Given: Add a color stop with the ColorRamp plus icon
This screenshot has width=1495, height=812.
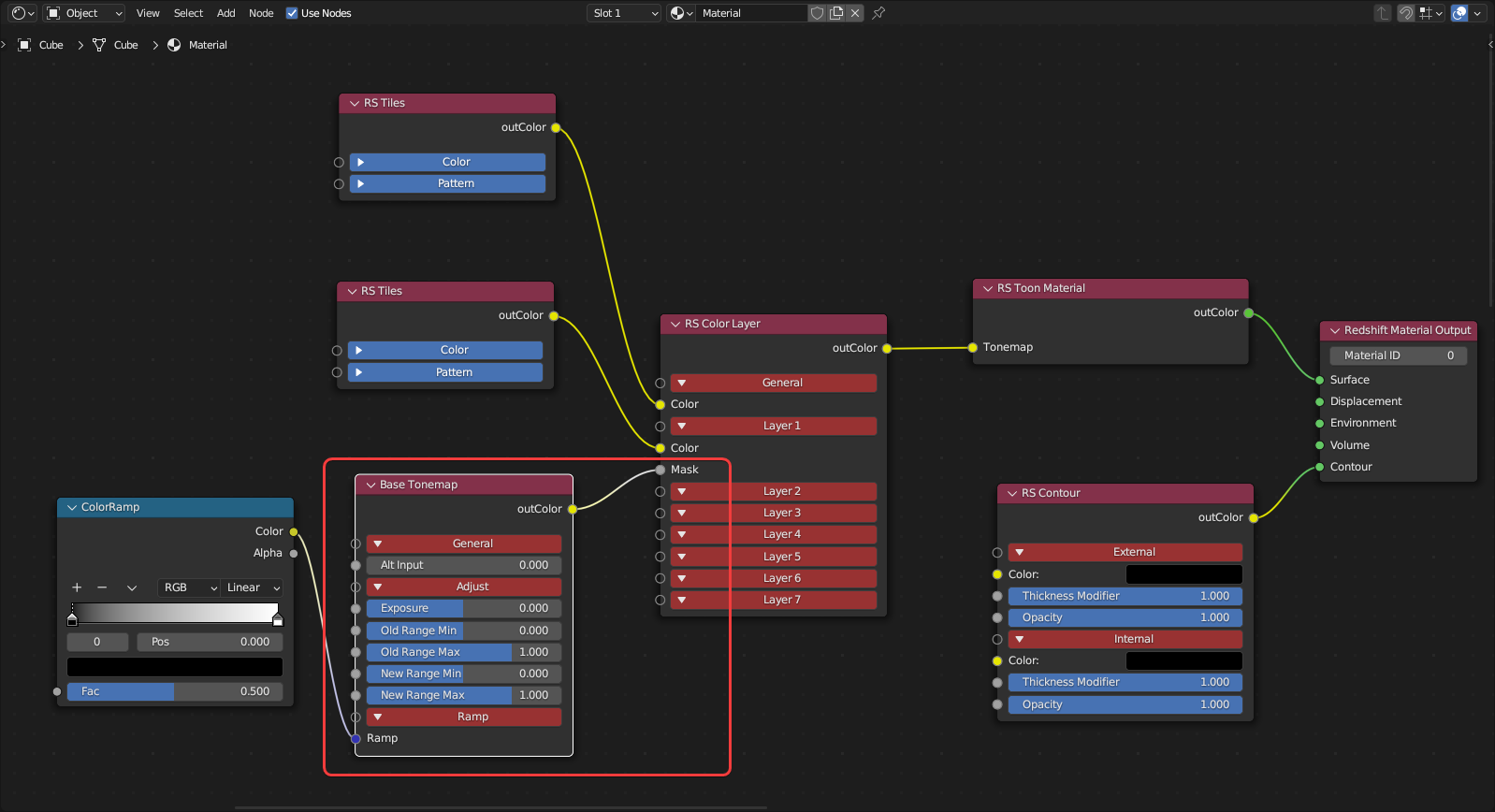Looking at the screenshot, I should click(77, 587).
